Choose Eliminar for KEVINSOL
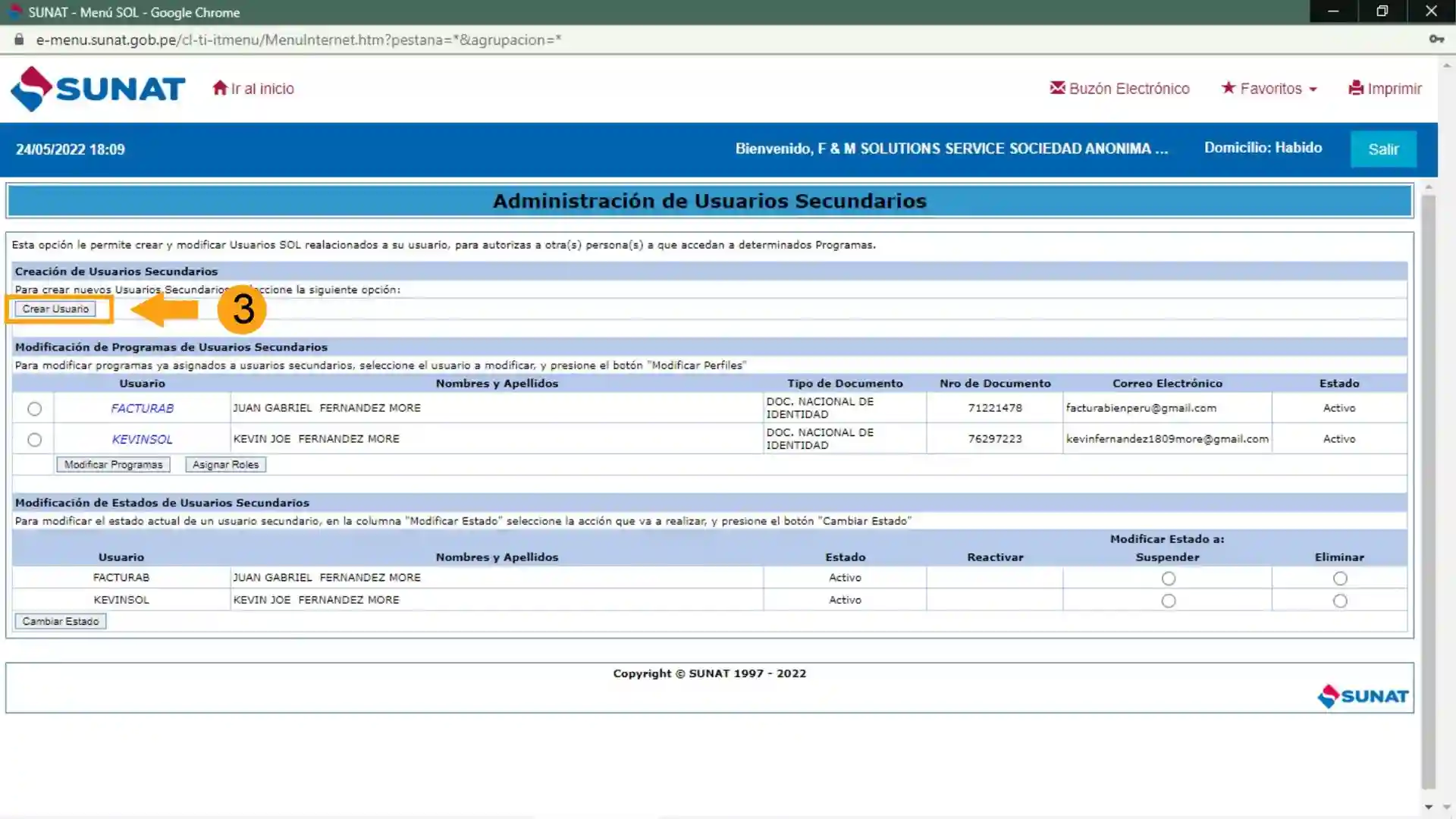This screenshot has height=819, width=1456. point(1340,601)
